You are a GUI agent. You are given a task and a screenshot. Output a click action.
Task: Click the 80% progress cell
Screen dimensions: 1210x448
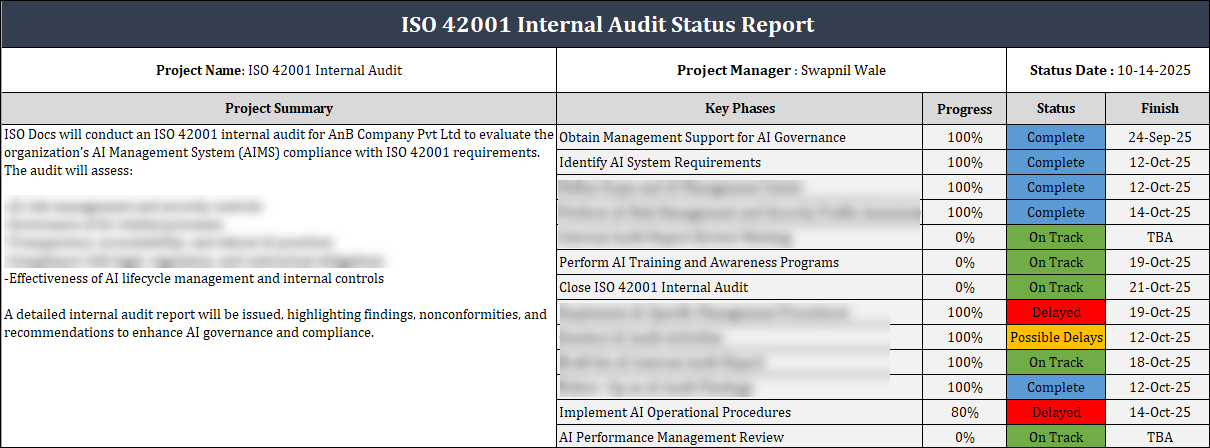pyautogui.click(x=964, y=412)
